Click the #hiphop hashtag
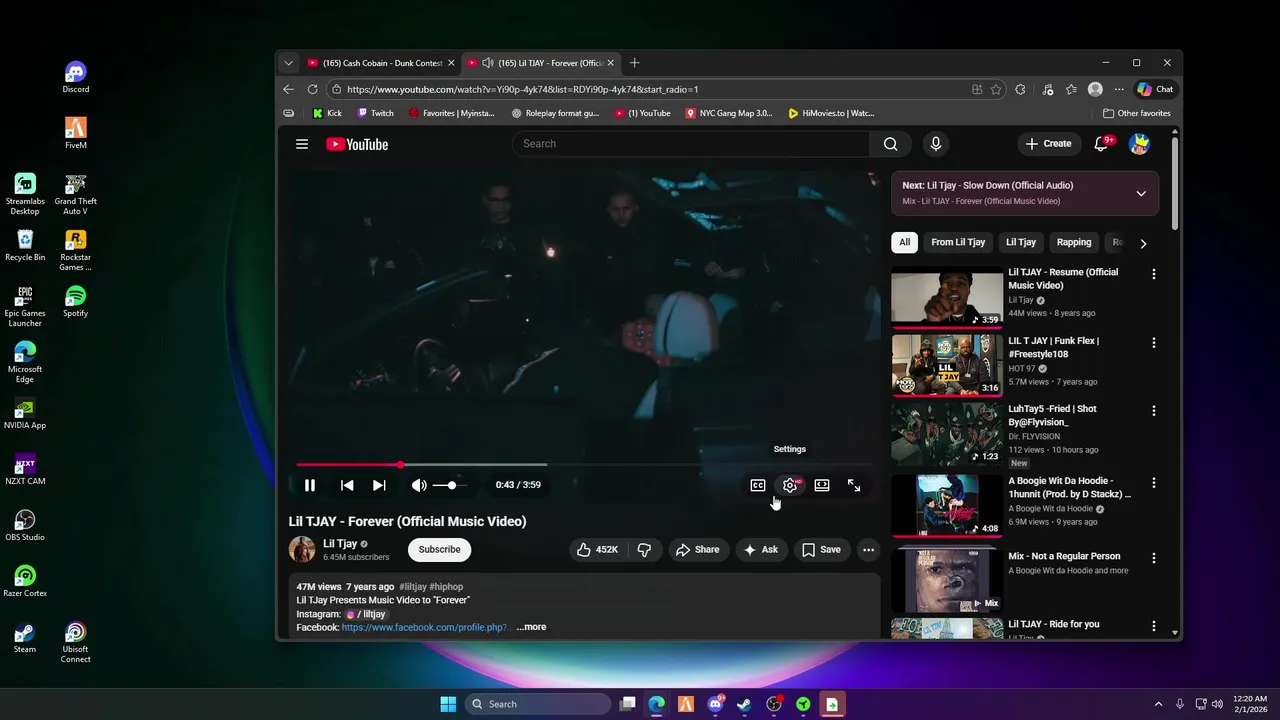 point(446,587)
